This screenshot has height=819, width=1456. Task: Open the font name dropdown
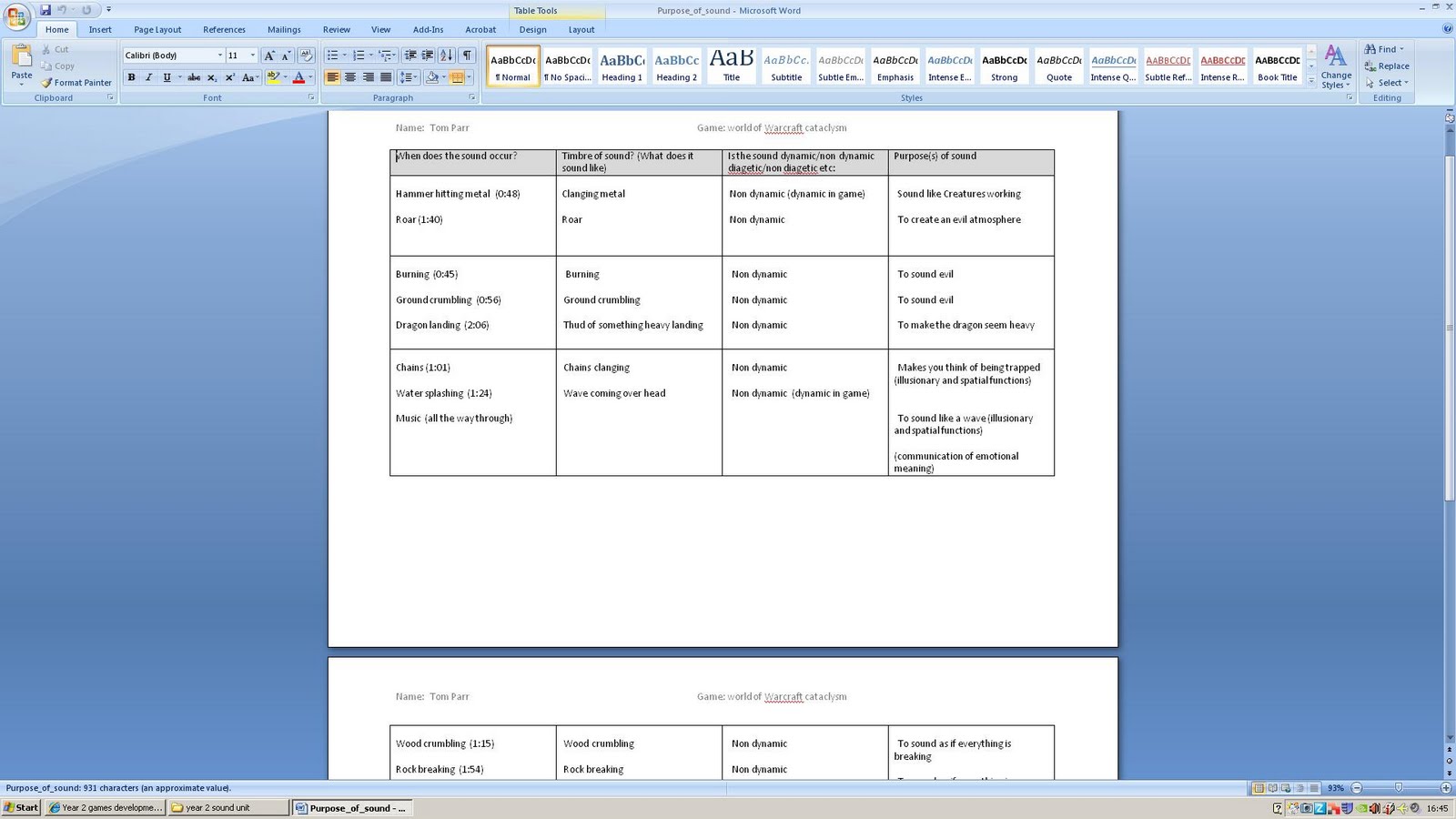tap(219, 56)
